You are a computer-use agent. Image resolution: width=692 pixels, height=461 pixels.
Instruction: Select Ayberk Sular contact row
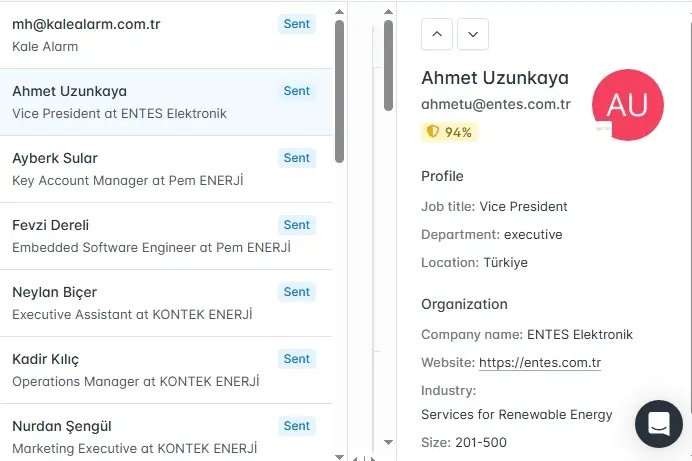(x=140, y=168)
